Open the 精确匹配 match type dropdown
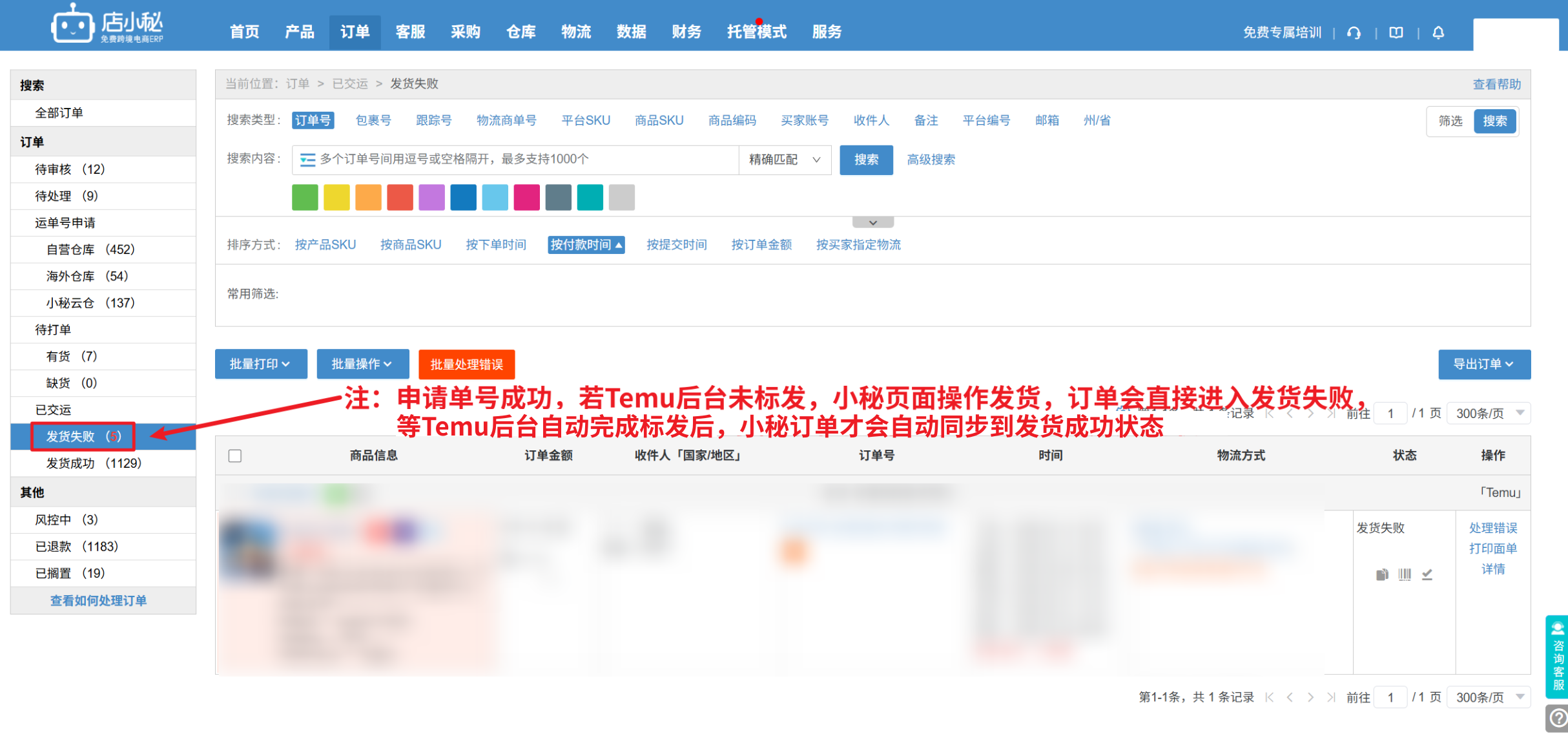Screen dimensions: 1568x736 tap(784, 160)
